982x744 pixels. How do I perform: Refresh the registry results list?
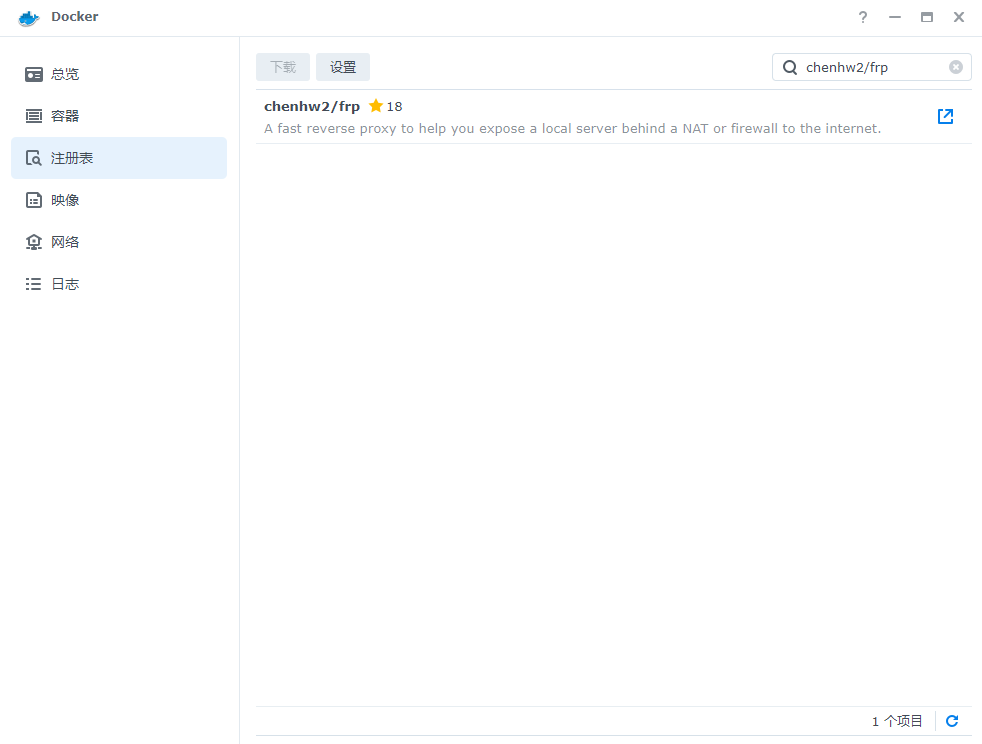pyautogui.click(x=952, y=721)
